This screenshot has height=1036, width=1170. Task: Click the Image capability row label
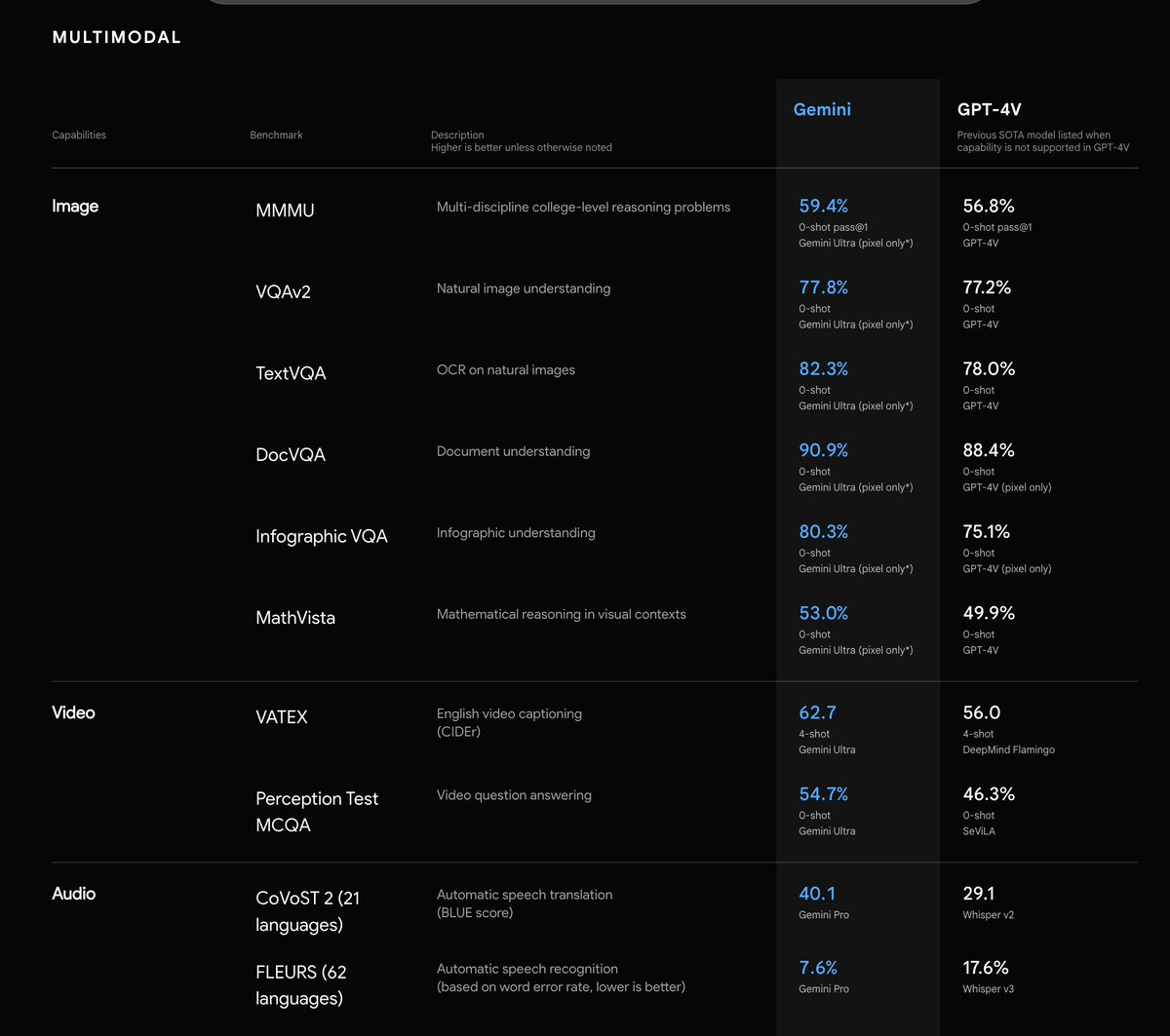[x=75, y=207]
